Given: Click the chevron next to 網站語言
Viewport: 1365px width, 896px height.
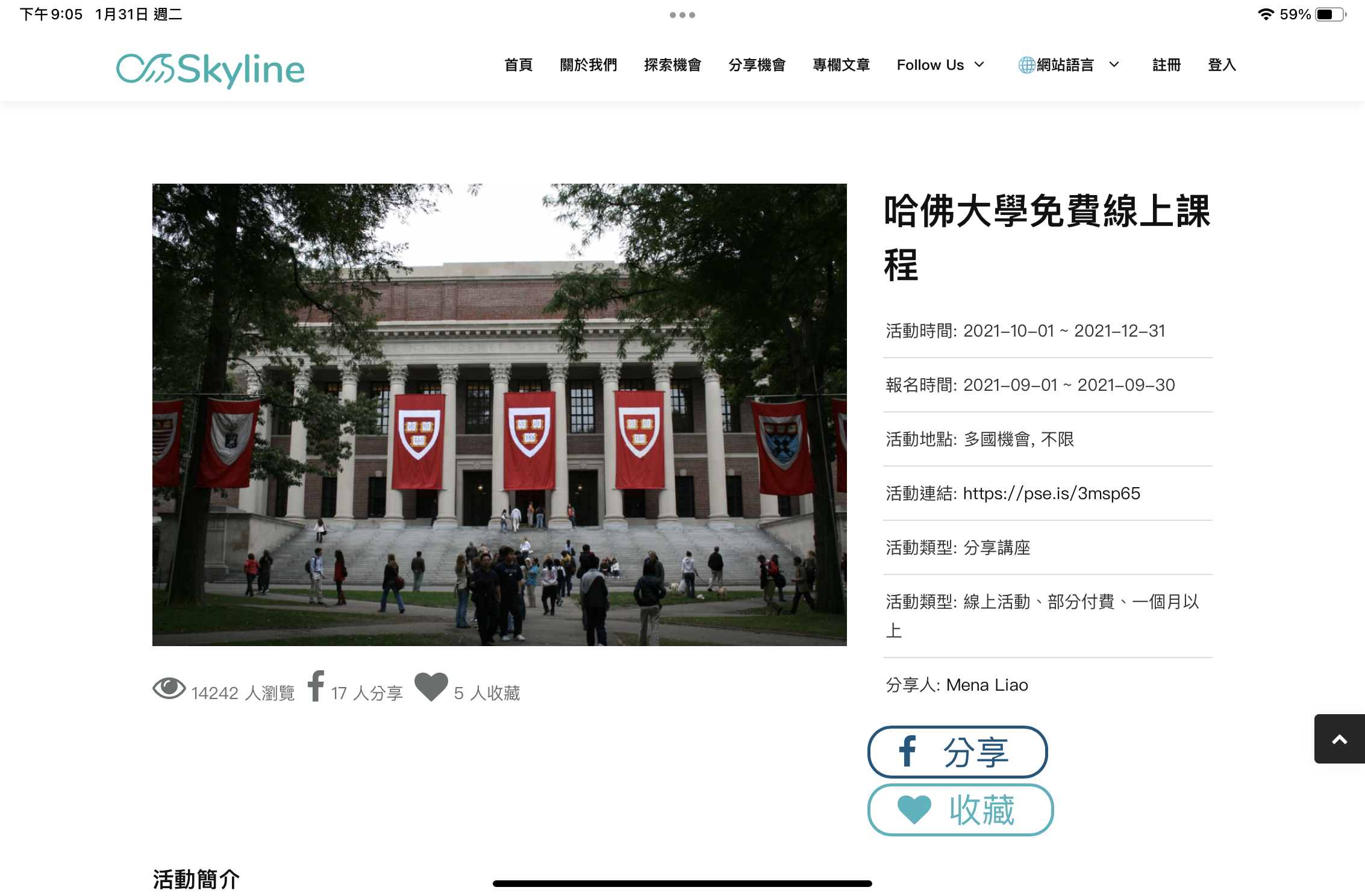Looking at the screenshot, I should point(1114,65).
